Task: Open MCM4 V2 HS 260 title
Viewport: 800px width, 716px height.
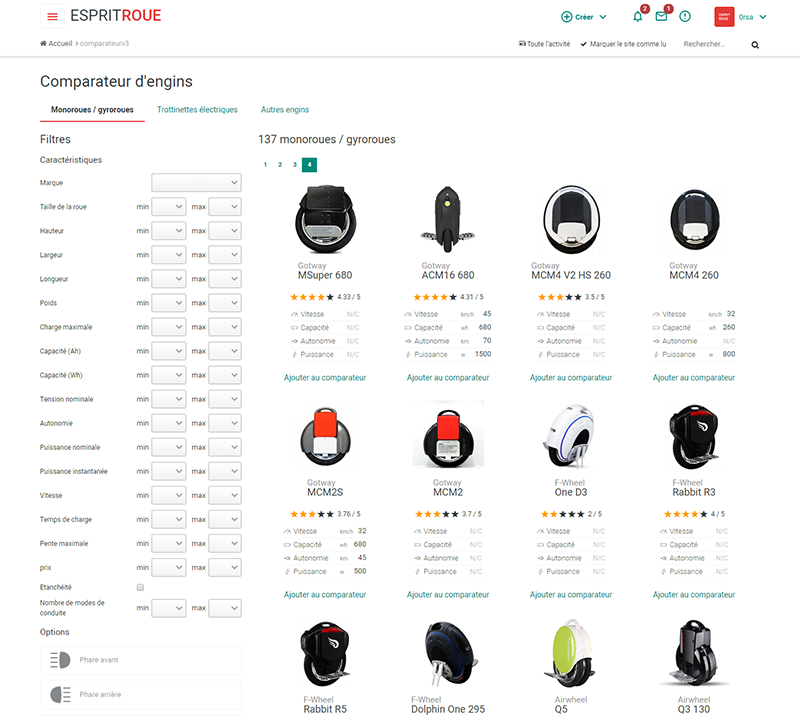Action: point(571,276)
